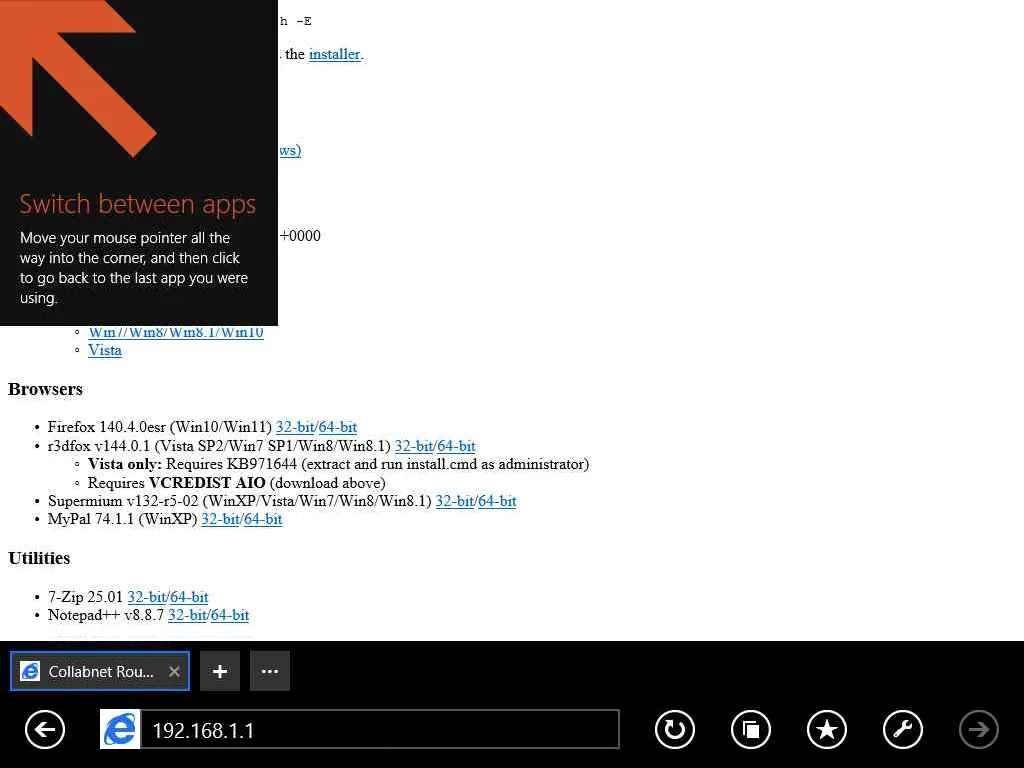Open the Win7/Win8/Win8.1/Win10 link
The height and width of the screenshot is (768, 1024).
(x=176, y=332)
